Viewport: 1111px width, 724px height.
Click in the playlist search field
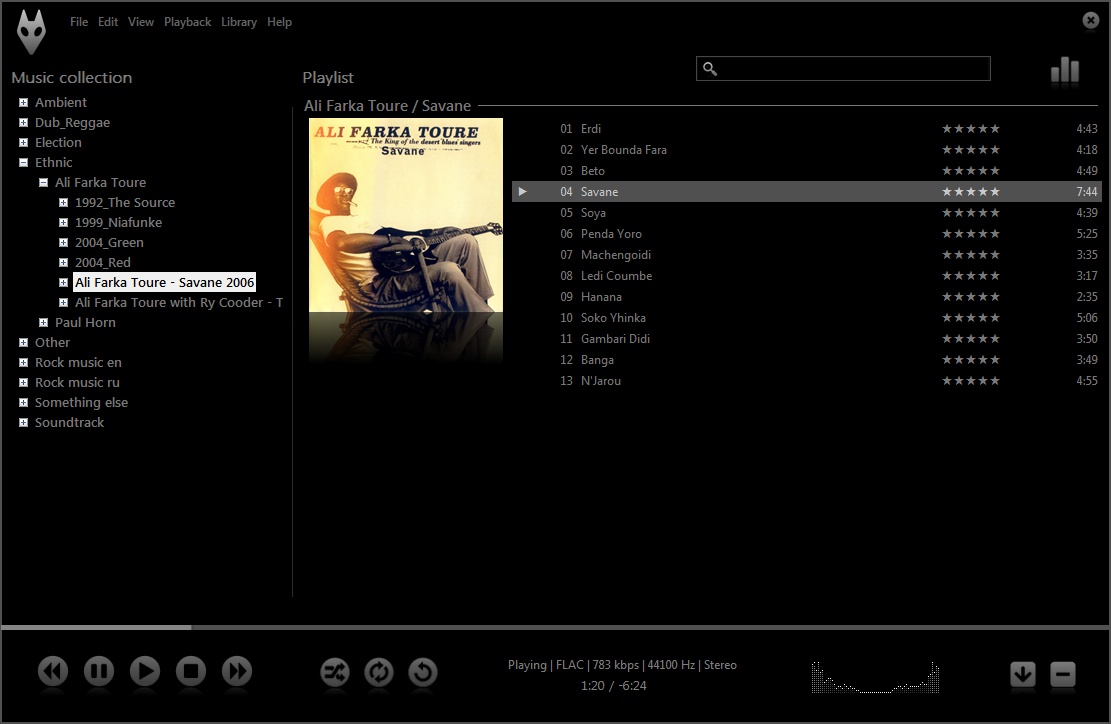coord(843,69)
